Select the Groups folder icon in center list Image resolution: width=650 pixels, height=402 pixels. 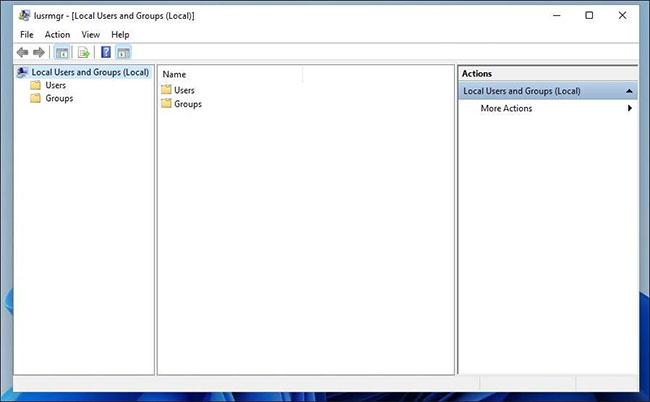(x=166, y=104)
